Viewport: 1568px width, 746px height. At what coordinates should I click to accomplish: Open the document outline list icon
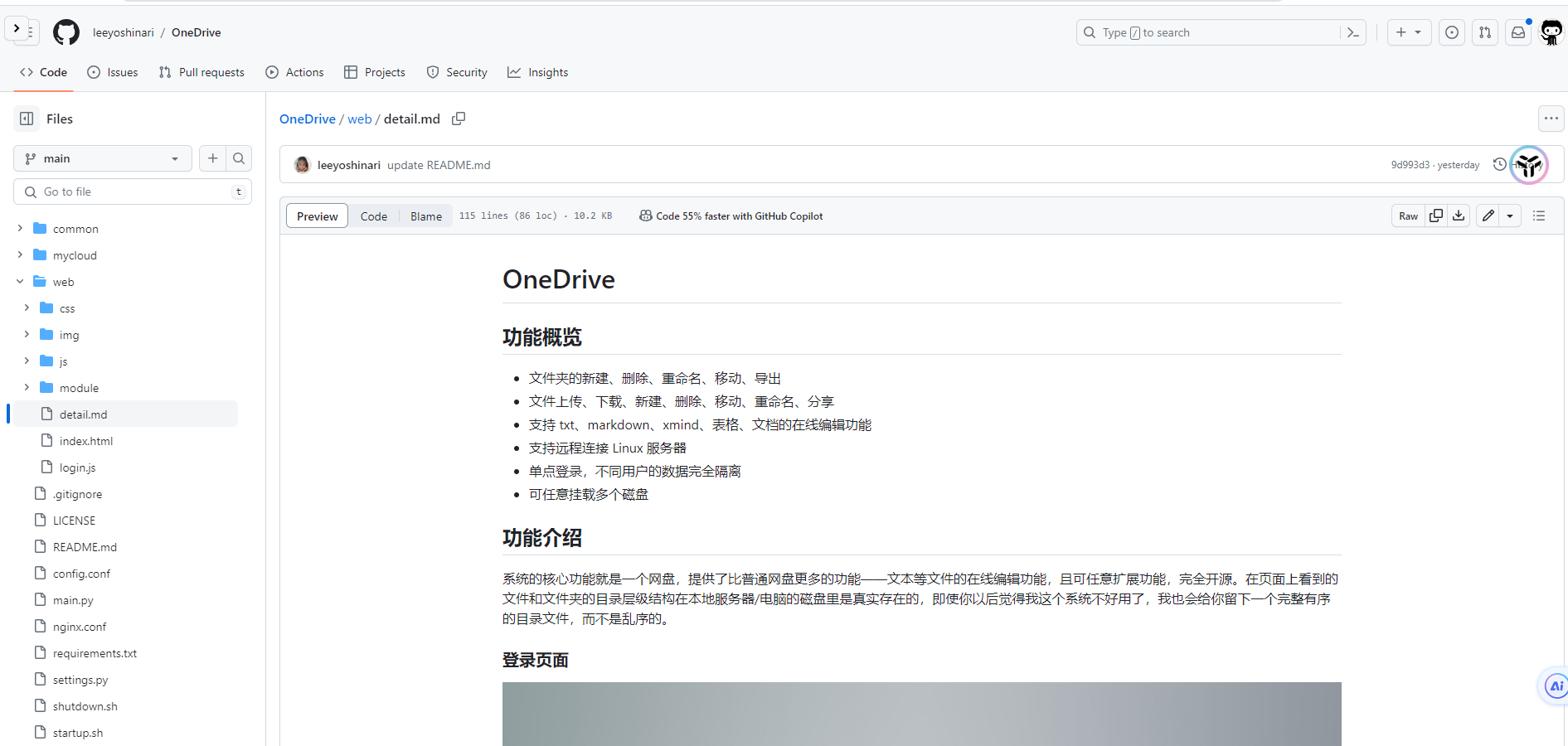point(1539,216)
